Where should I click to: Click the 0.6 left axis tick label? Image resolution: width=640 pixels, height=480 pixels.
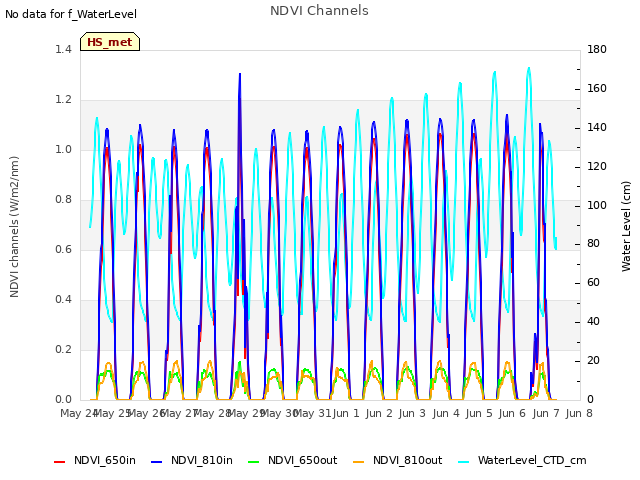[x=63, y=249]
